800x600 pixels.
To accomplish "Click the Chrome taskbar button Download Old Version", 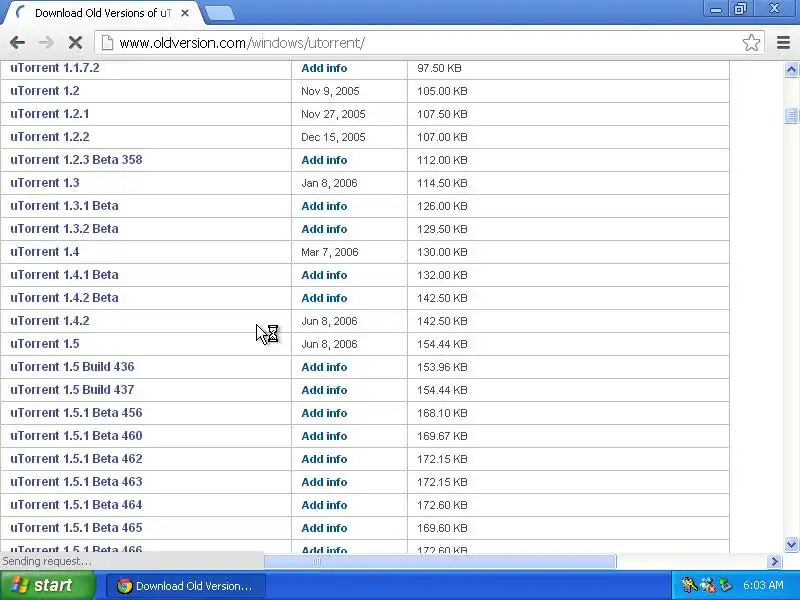I will 186,586.
